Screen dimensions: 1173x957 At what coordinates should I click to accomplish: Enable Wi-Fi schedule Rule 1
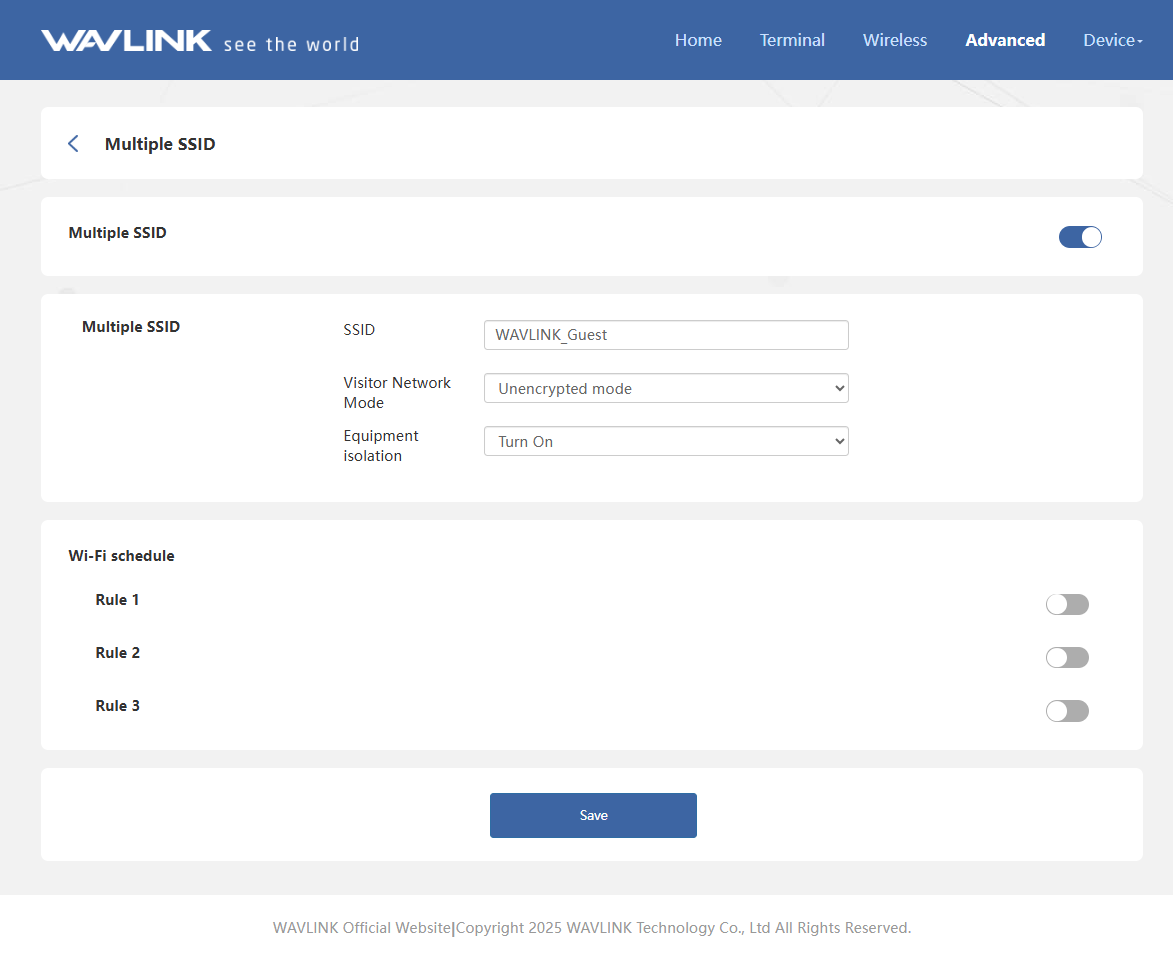click(1067, 604)
